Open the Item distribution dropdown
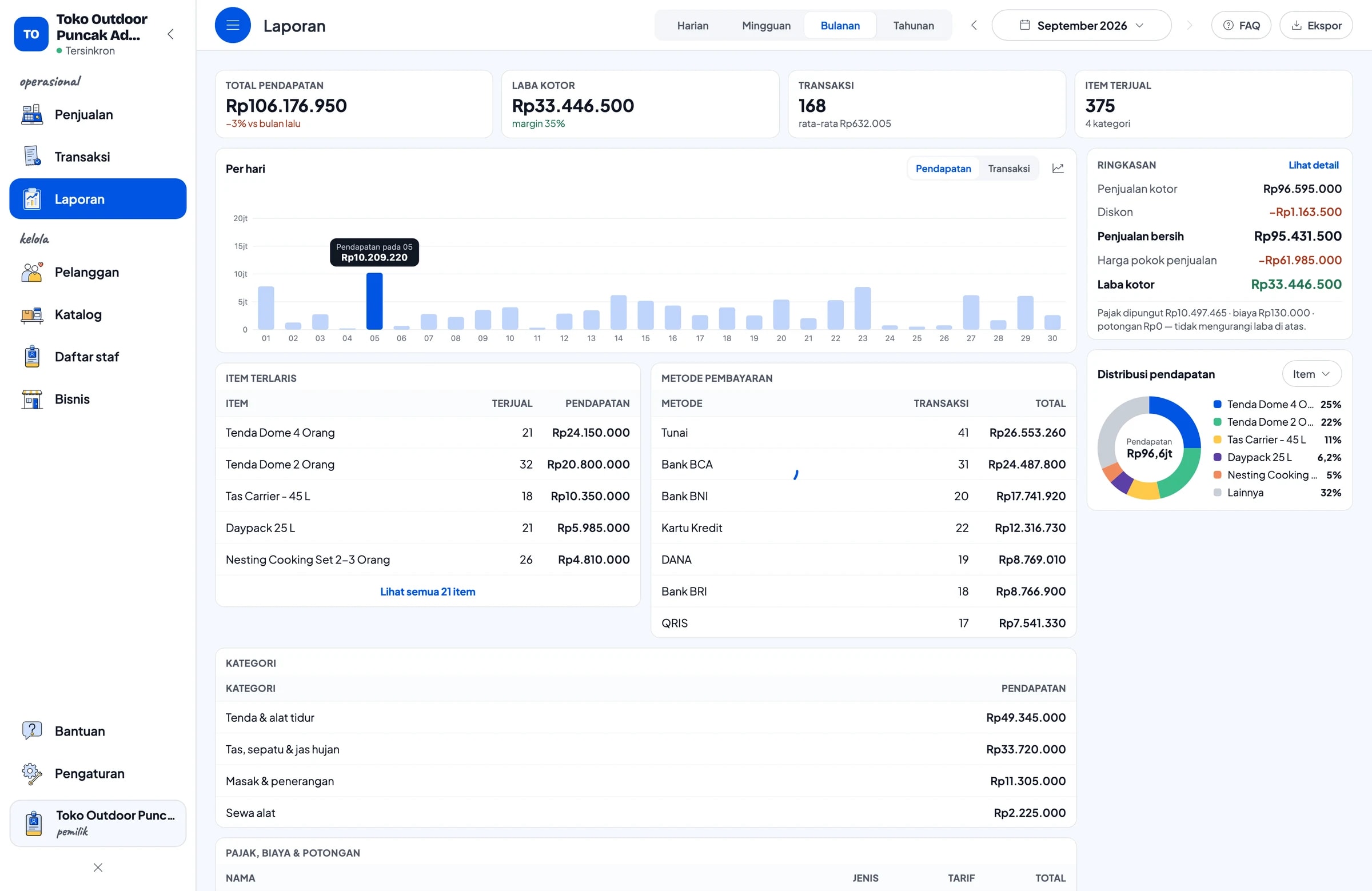 [1311, 374]
